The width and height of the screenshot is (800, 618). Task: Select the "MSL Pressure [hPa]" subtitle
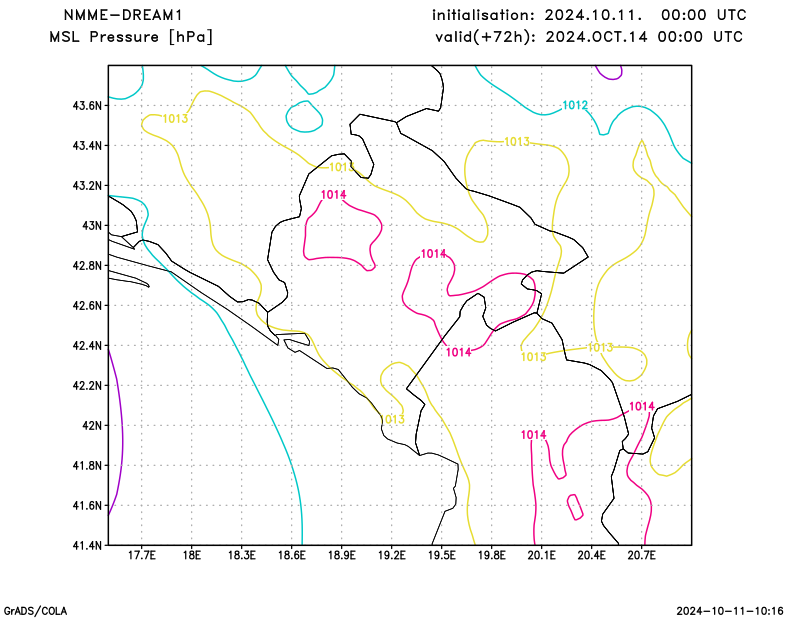tap(131, 37)
